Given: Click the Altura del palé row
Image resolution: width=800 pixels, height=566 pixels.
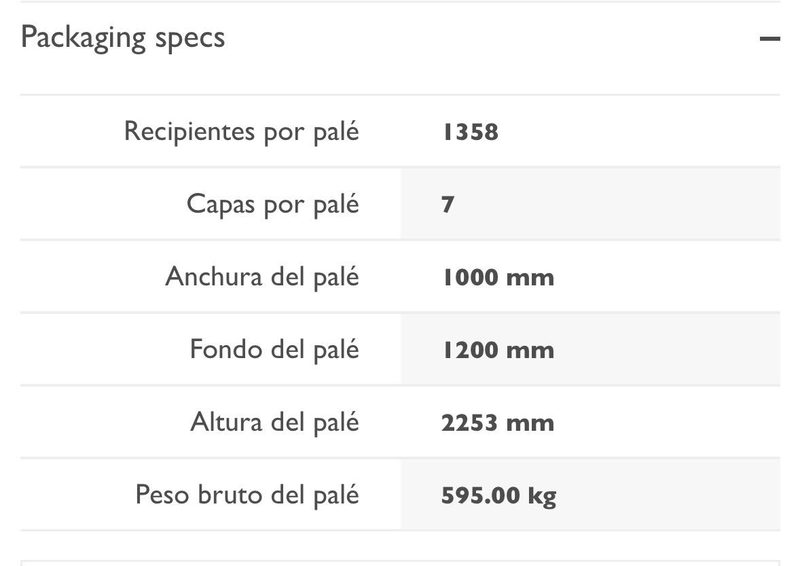Looking at the screenshot, I should click(x=400, y=422).
